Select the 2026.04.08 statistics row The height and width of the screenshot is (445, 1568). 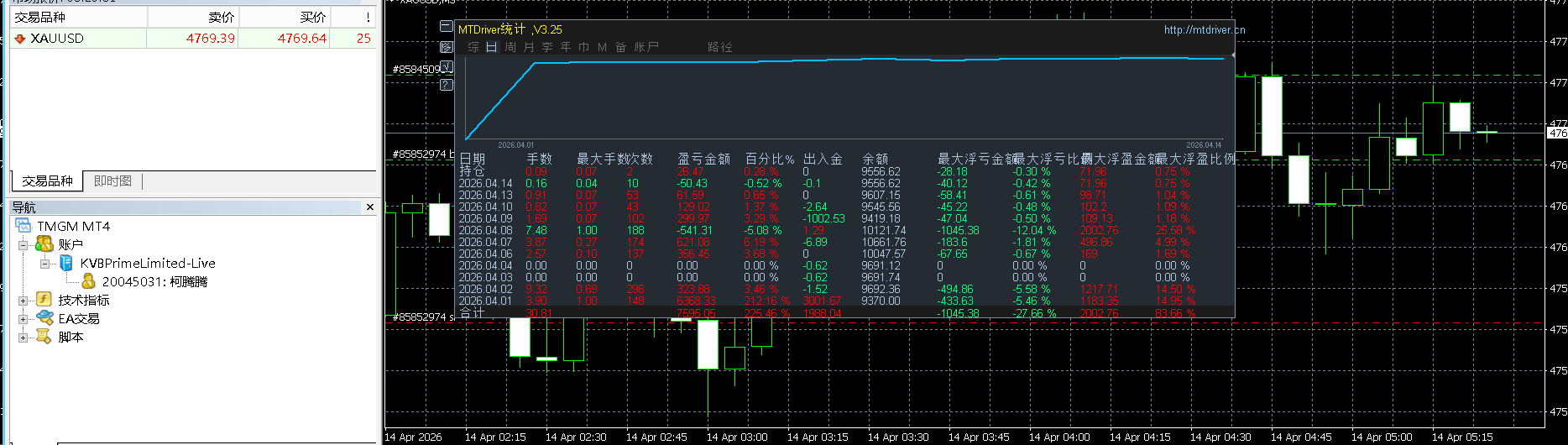tap(846, 230)
